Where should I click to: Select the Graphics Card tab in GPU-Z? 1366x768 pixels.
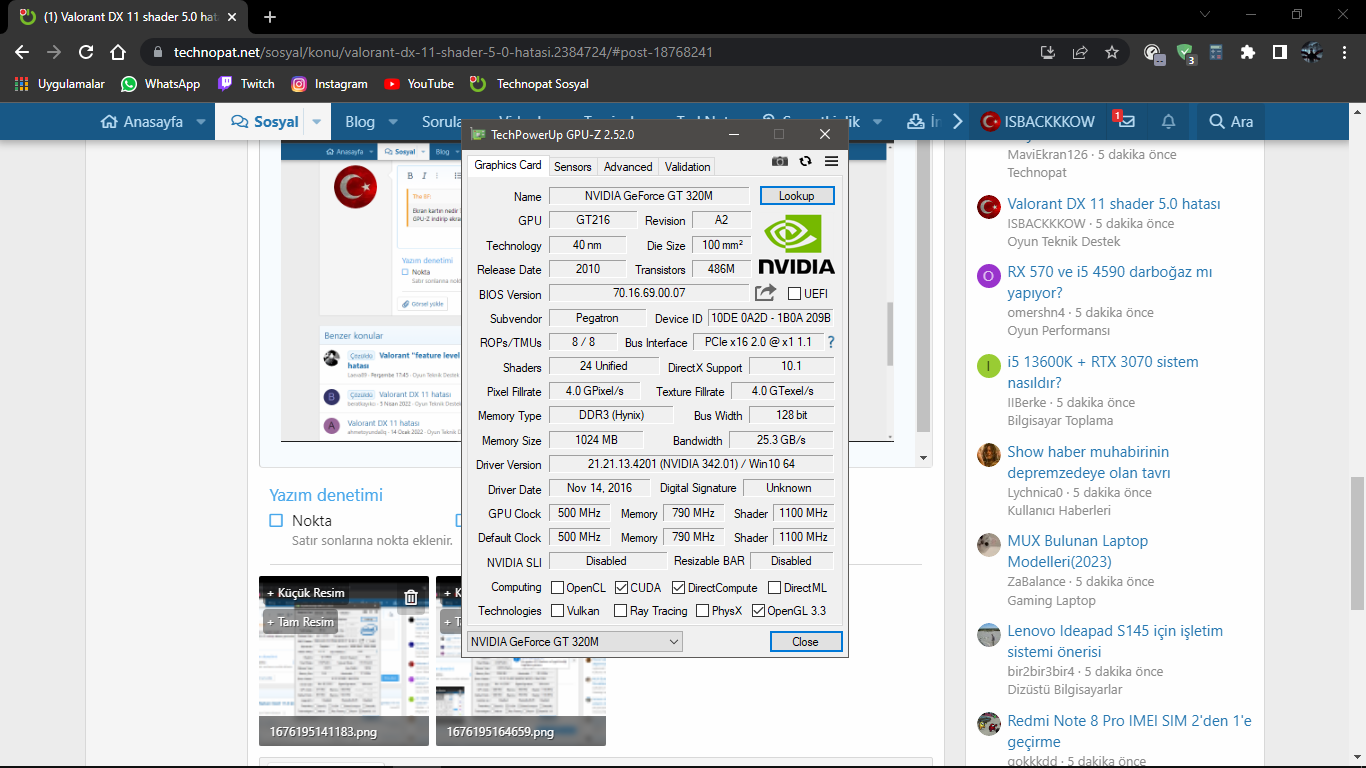(x=508, y=165)
